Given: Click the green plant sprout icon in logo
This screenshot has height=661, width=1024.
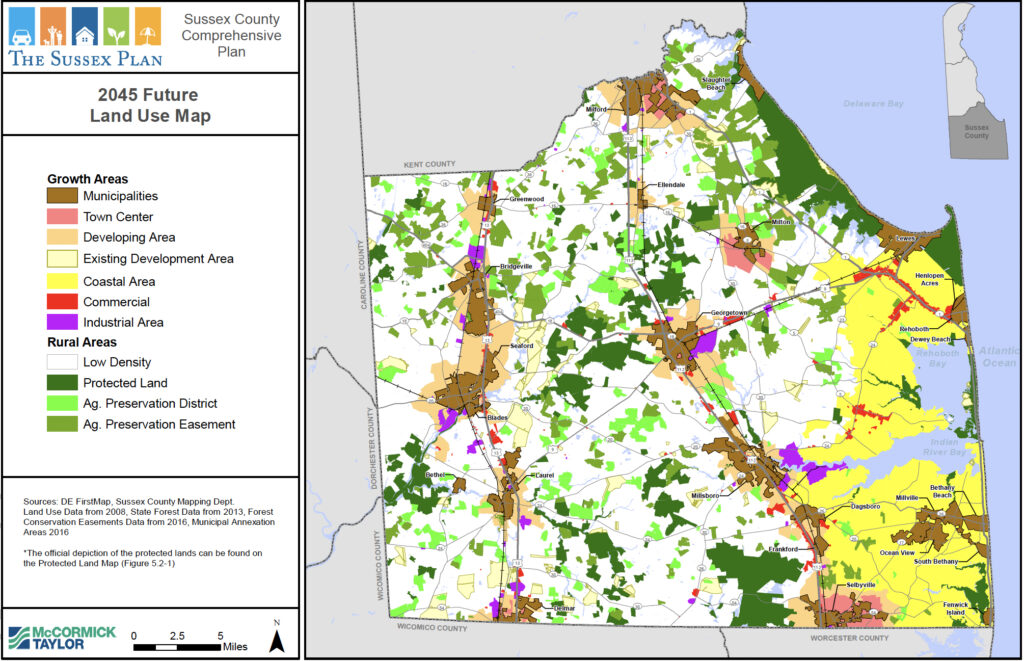Looking at the screenshot, I should [x=116, y=26].
